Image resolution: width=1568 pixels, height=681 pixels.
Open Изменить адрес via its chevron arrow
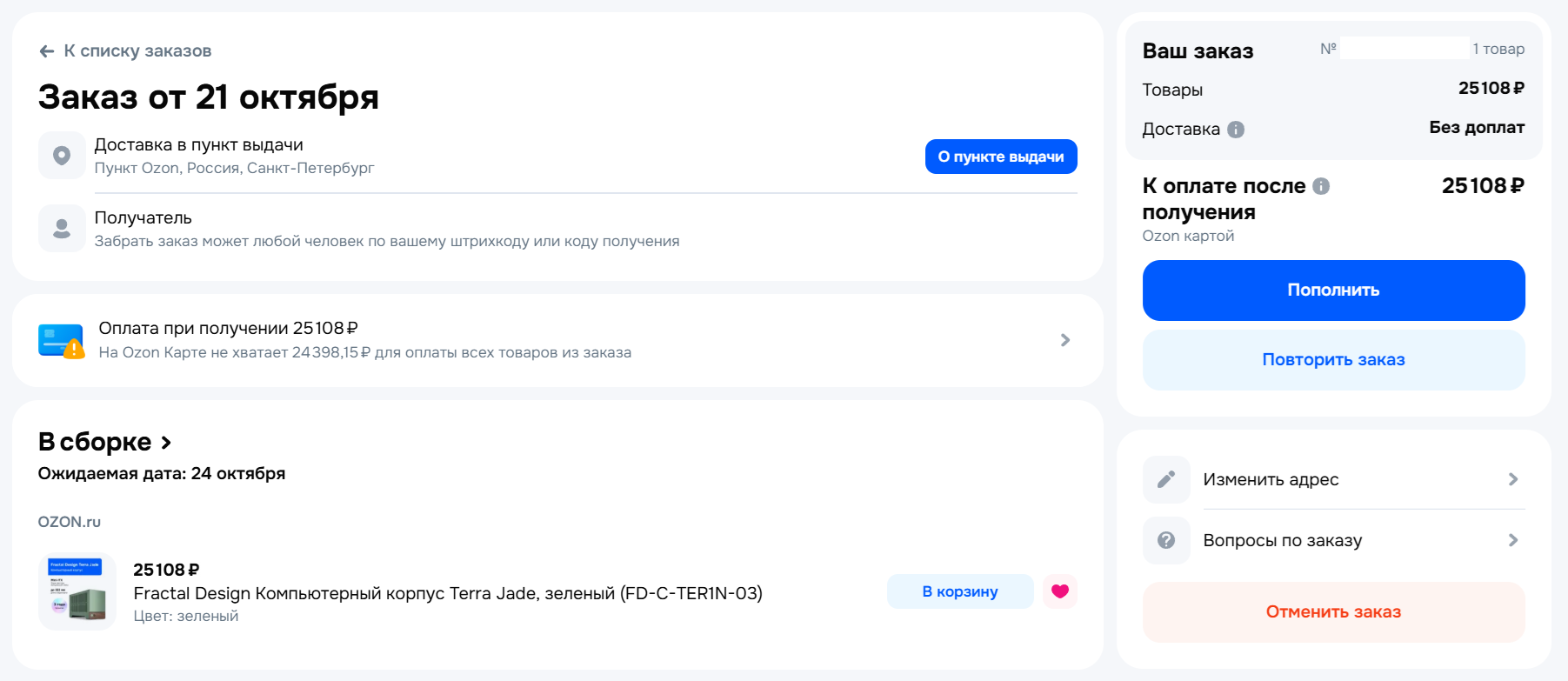pos(1513,479)
